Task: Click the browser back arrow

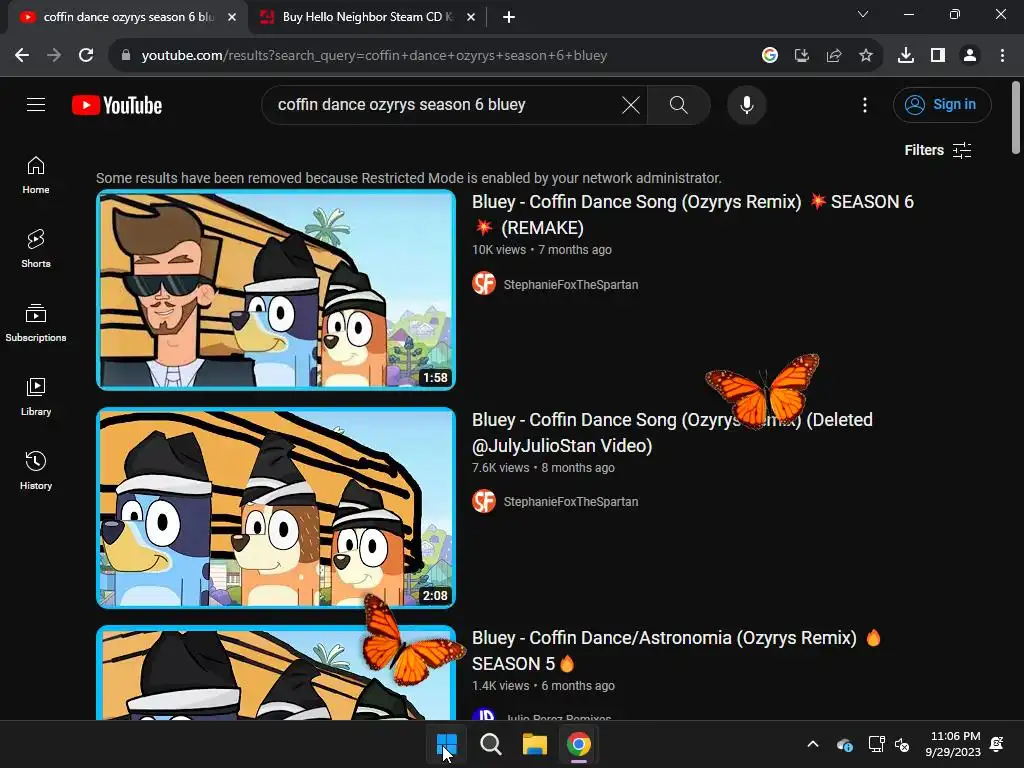Action: tap(22, 56)
